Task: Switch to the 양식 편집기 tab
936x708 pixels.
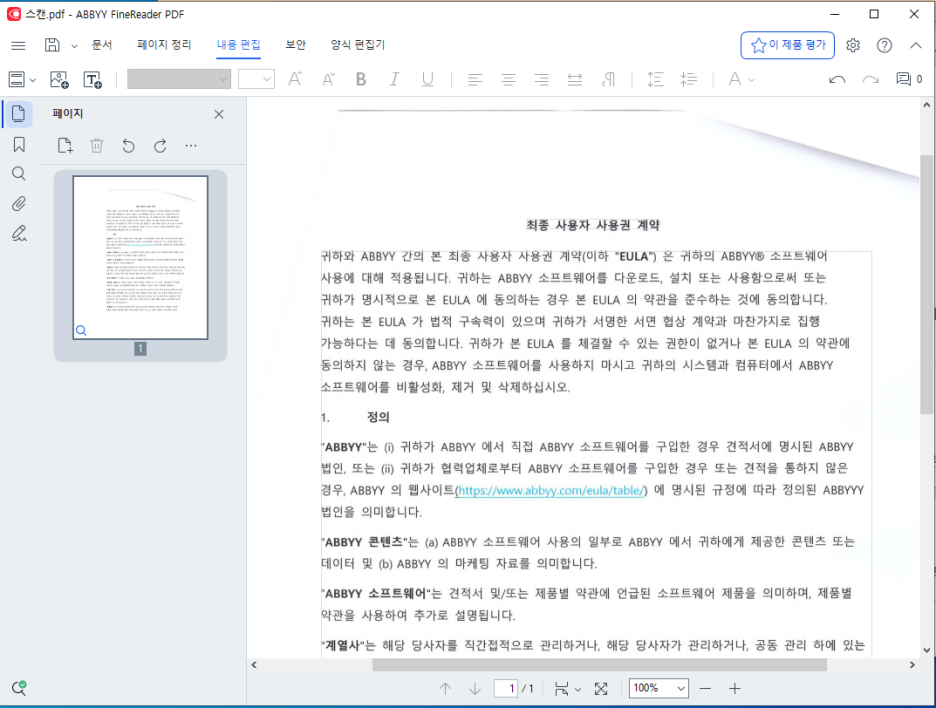Action: (358, 45)
